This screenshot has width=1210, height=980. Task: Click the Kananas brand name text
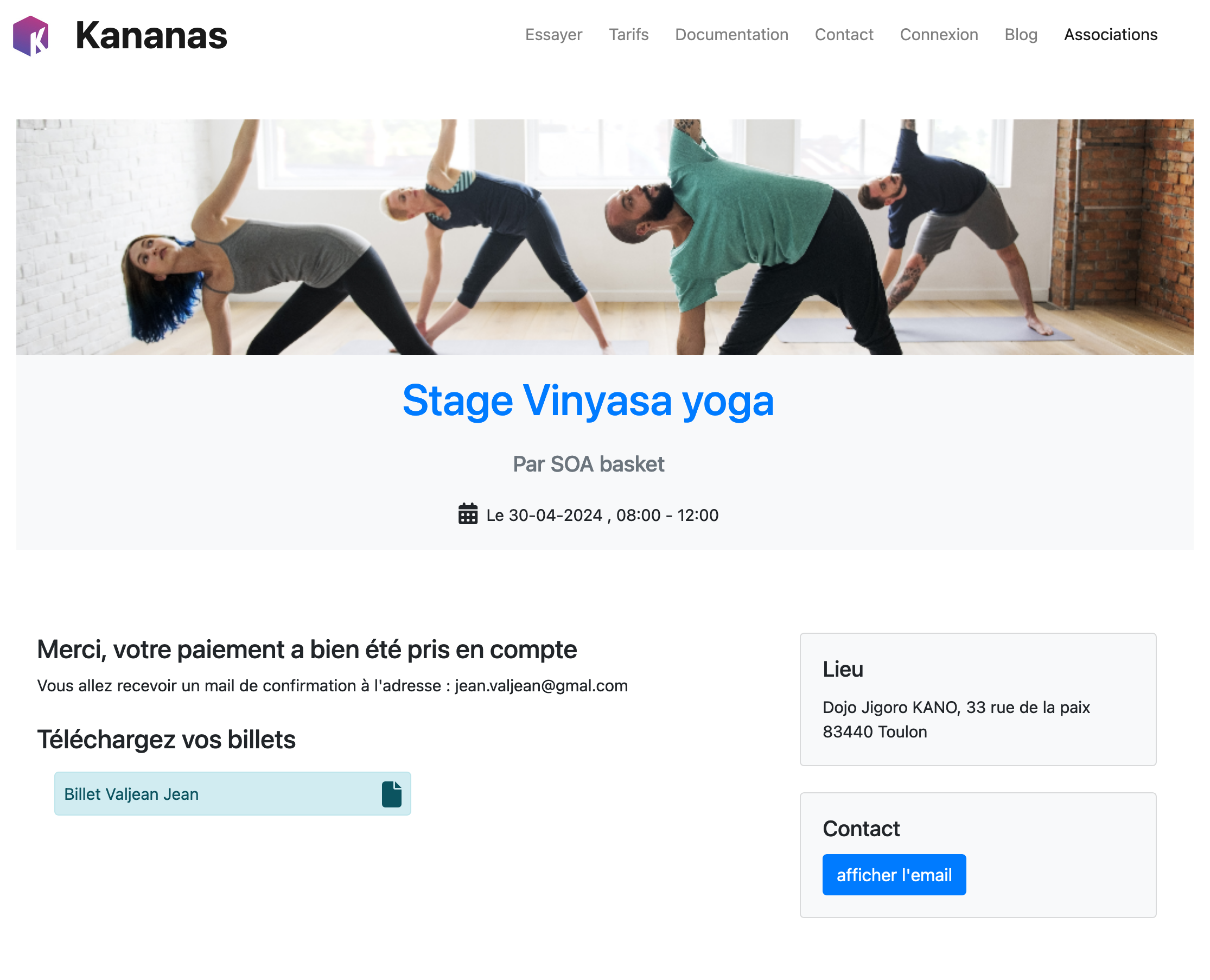click(x=151, y=36)
